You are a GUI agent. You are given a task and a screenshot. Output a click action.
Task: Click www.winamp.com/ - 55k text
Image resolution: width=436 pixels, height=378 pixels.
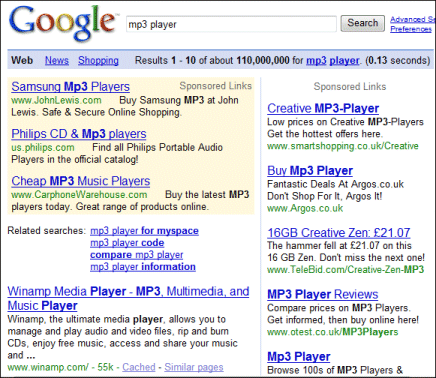tap(61, 367)
